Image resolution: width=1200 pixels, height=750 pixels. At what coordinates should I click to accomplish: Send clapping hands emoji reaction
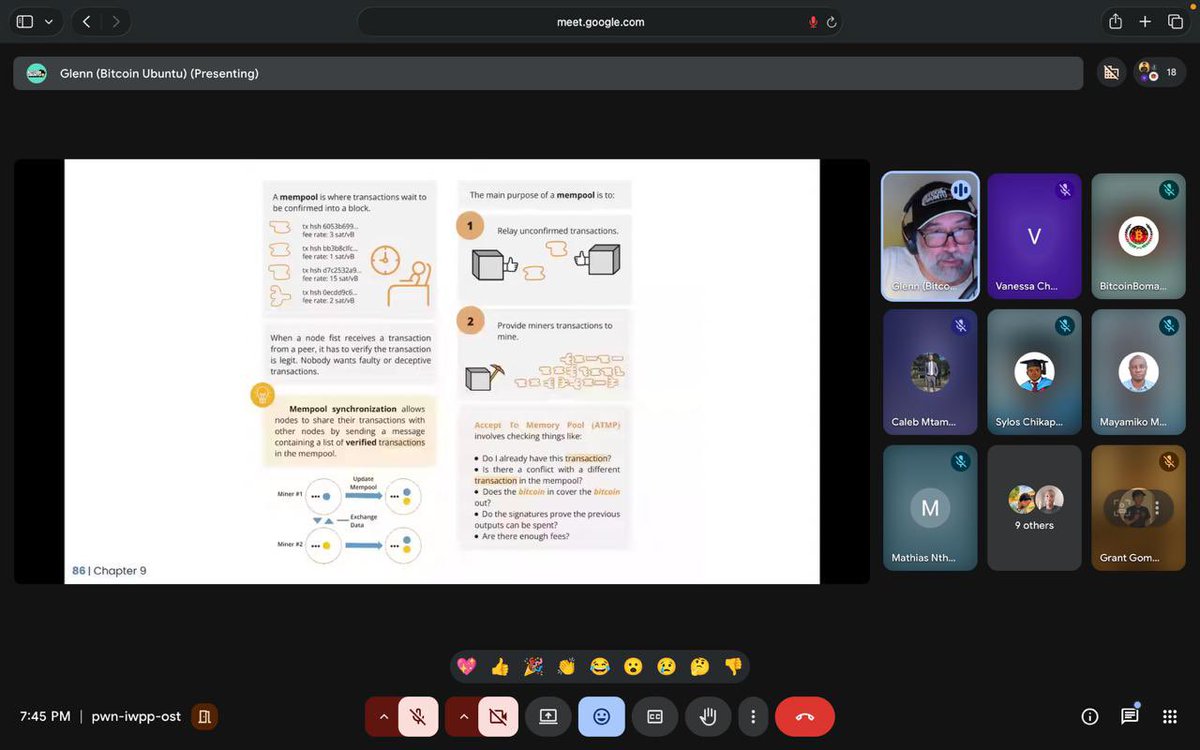566,666
